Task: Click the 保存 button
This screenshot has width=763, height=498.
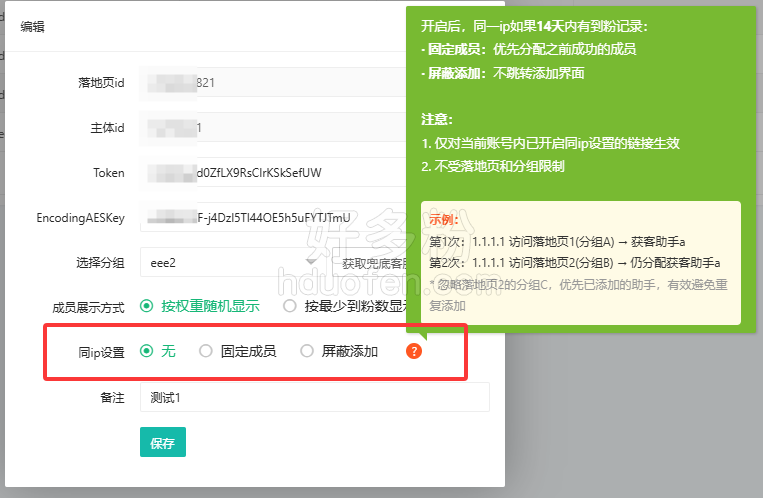Action: click(x=162, y=442)
